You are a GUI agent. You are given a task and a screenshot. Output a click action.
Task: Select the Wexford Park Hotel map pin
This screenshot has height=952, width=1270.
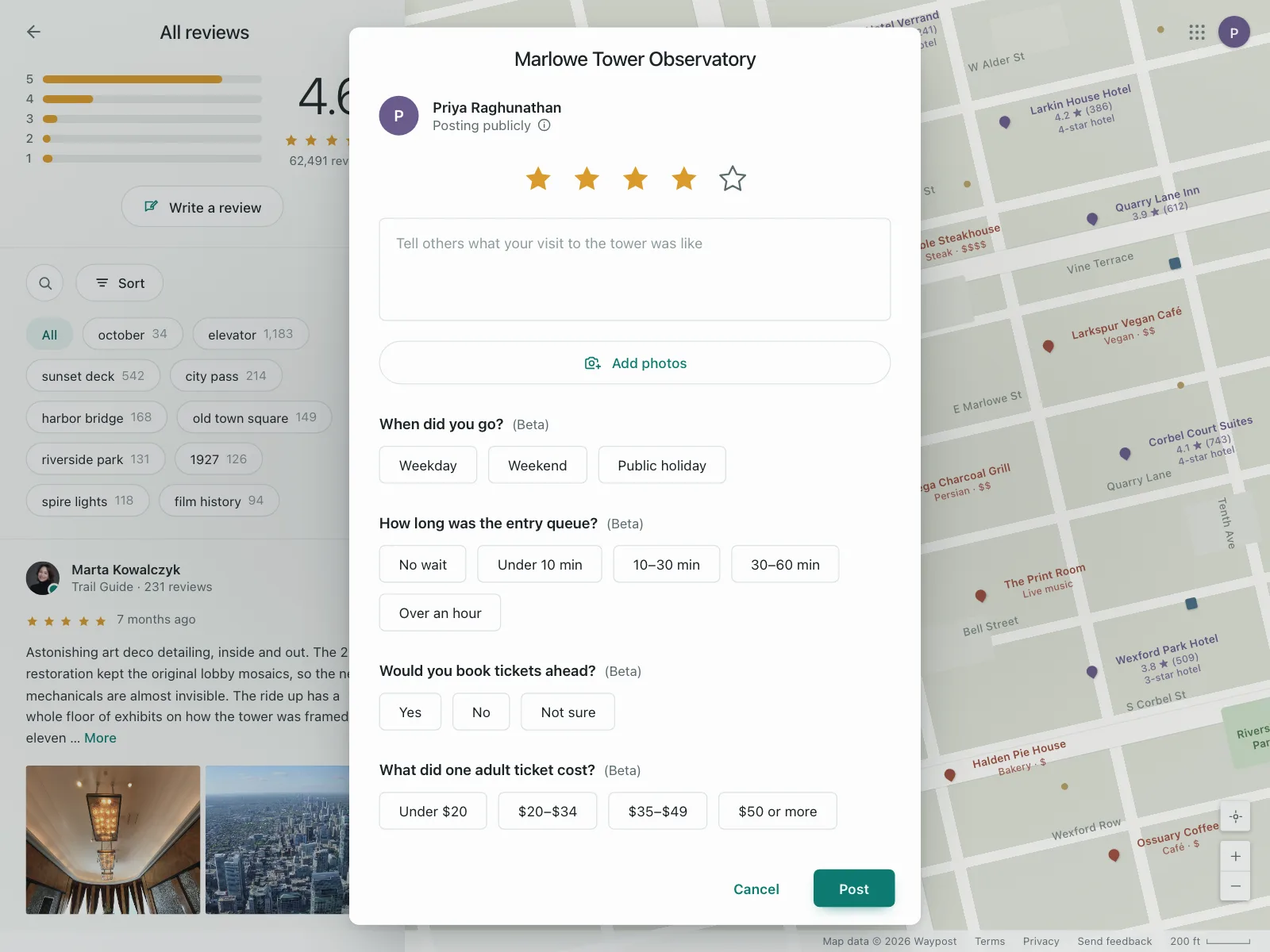[1092, 672]
